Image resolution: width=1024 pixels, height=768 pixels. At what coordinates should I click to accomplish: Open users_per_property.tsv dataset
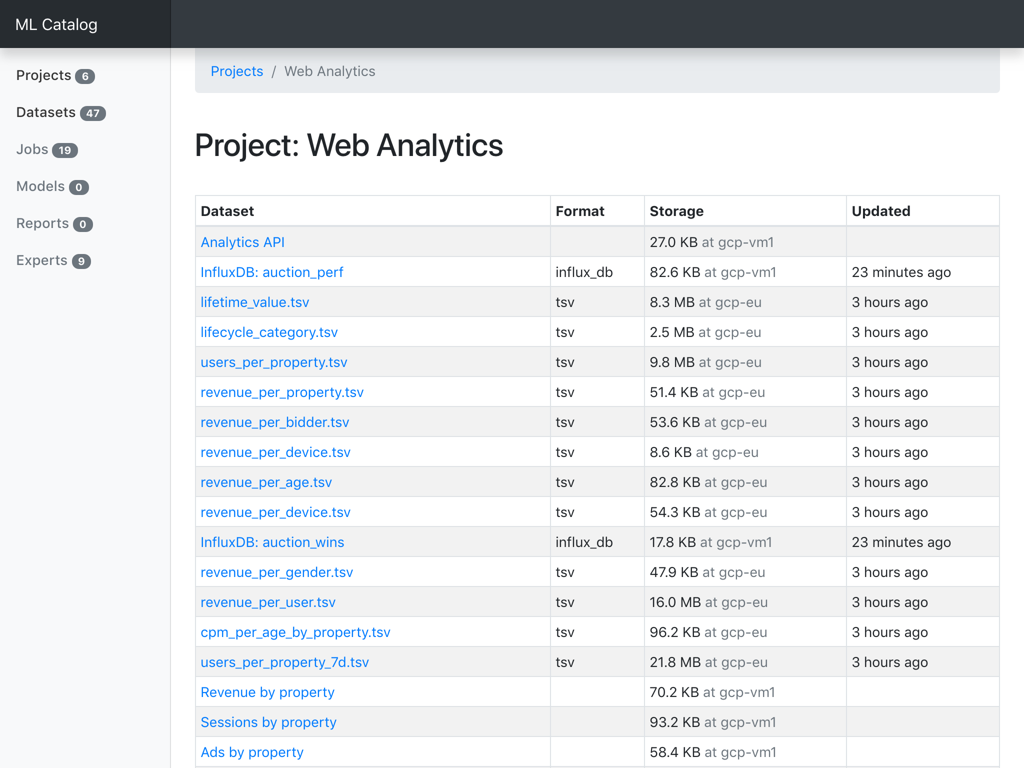(274, 362)
